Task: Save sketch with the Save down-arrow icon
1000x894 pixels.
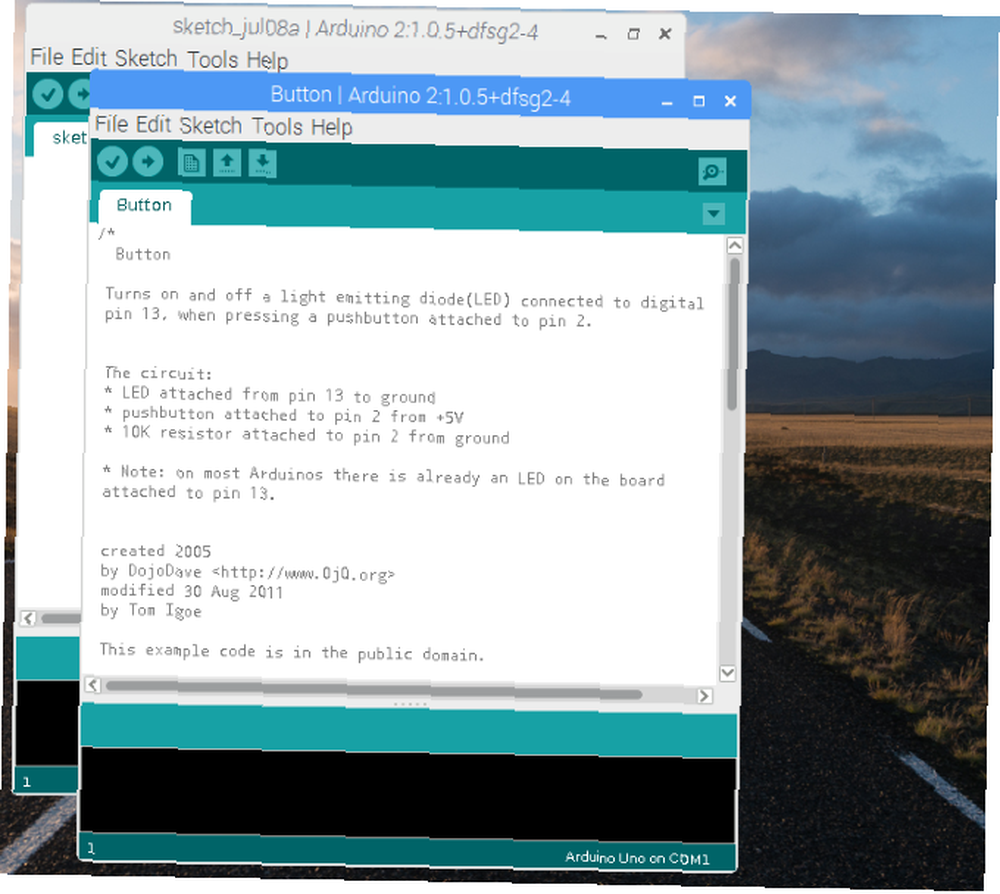Action: pos(262,163)
